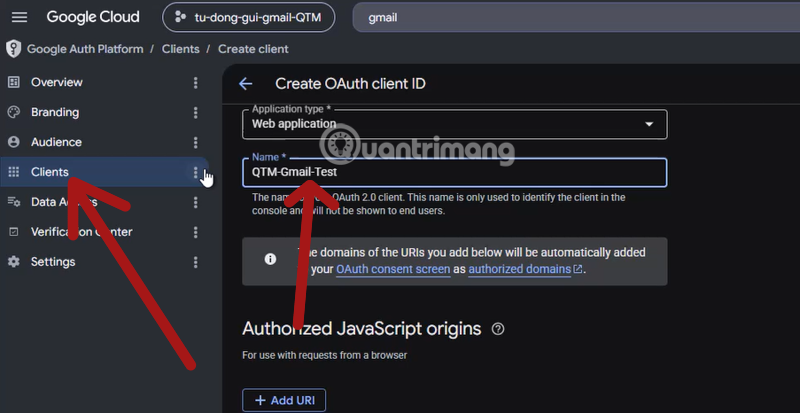This screenshot has height=413, width=800.
Task: Open Overview in the sidebar
Action: 104,82
